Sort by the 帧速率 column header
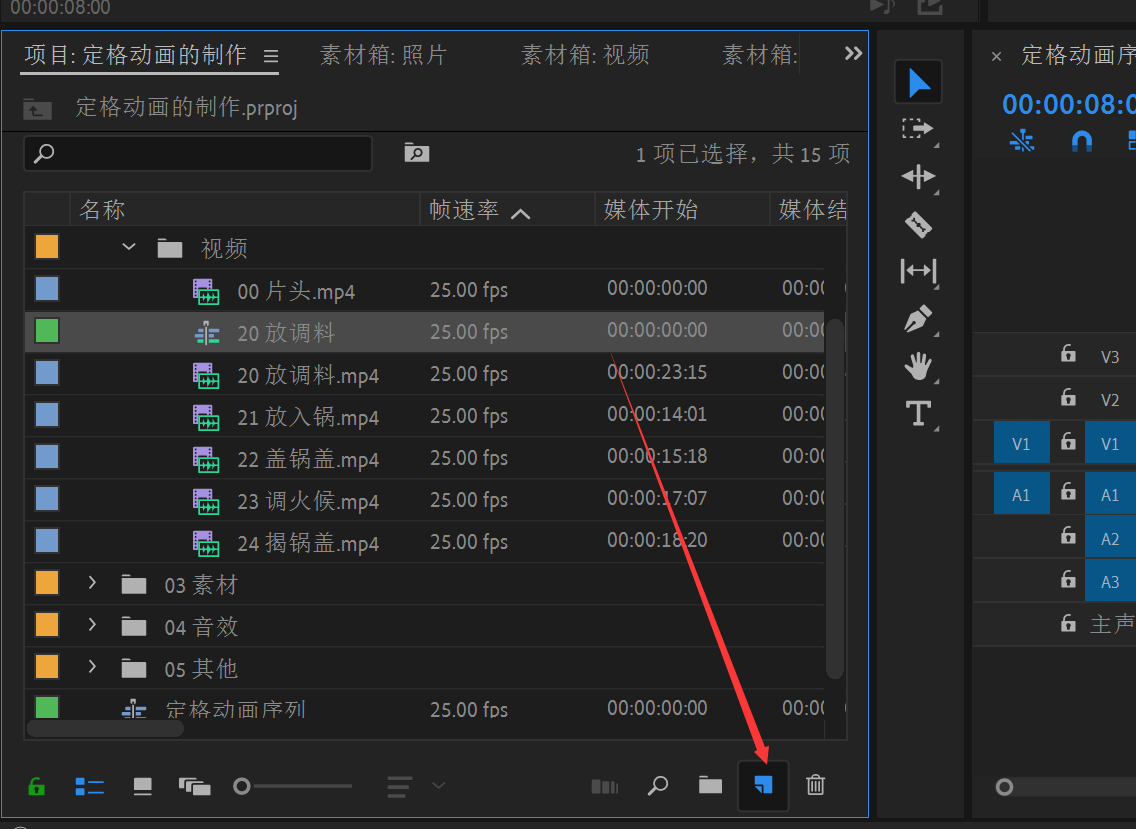 pos(507,210)
